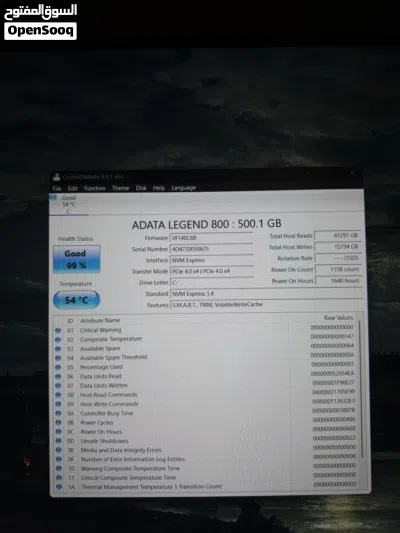Open the Theme menu
This screenshot has height=533, width=400.
coord(121,188)
